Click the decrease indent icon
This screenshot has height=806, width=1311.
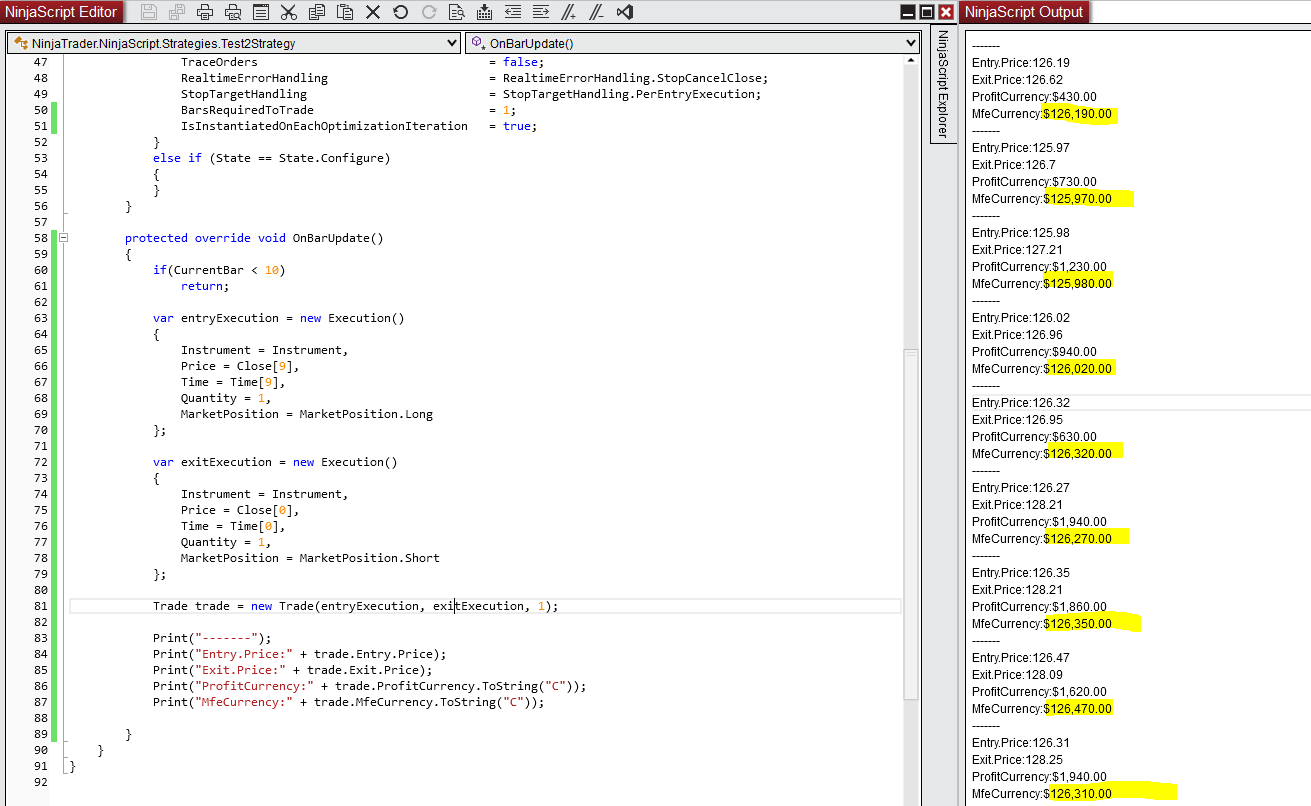coord(513,12)
